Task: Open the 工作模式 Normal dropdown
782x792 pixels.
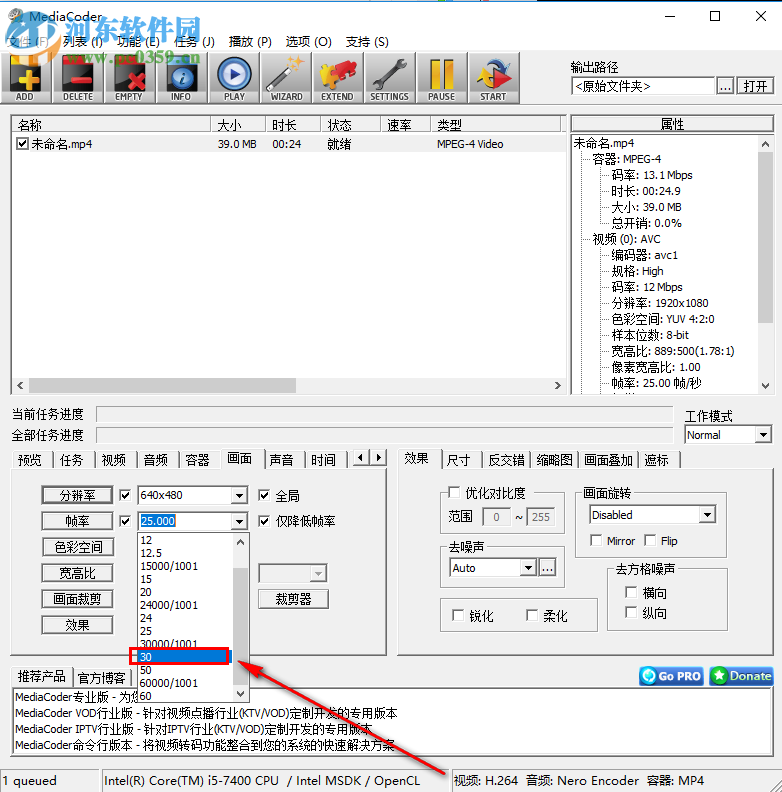Action: click(x=763, y=434)
